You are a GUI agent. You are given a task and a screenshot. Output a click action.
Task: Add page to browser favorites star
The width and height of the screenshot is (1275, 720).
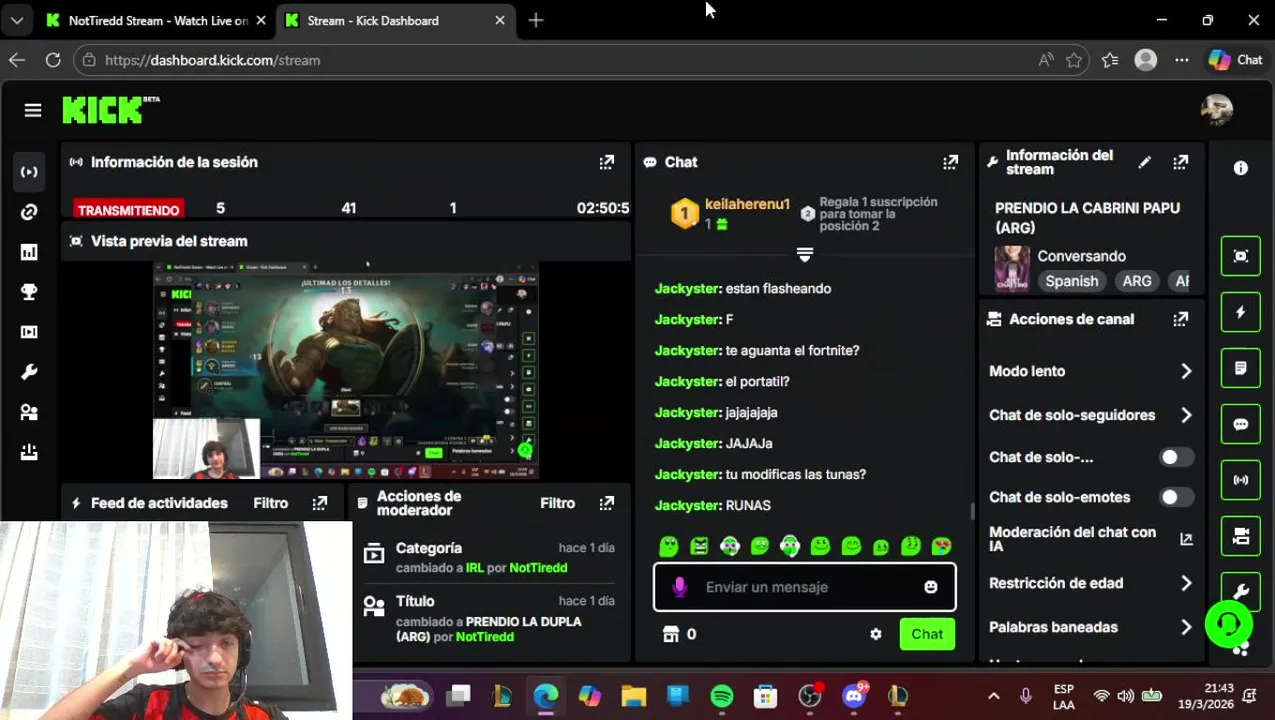[1074, 60]
